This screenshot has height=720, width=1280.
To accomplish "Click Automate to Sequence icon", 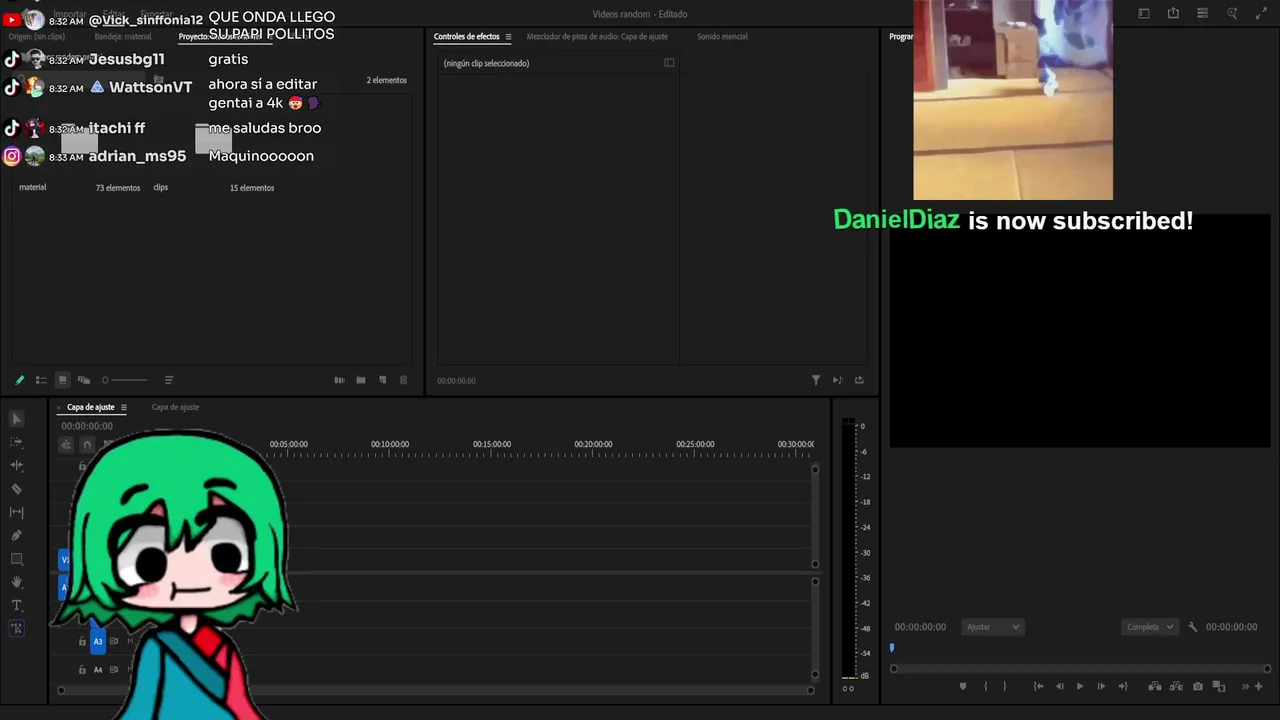I will [x=339, y=380].
